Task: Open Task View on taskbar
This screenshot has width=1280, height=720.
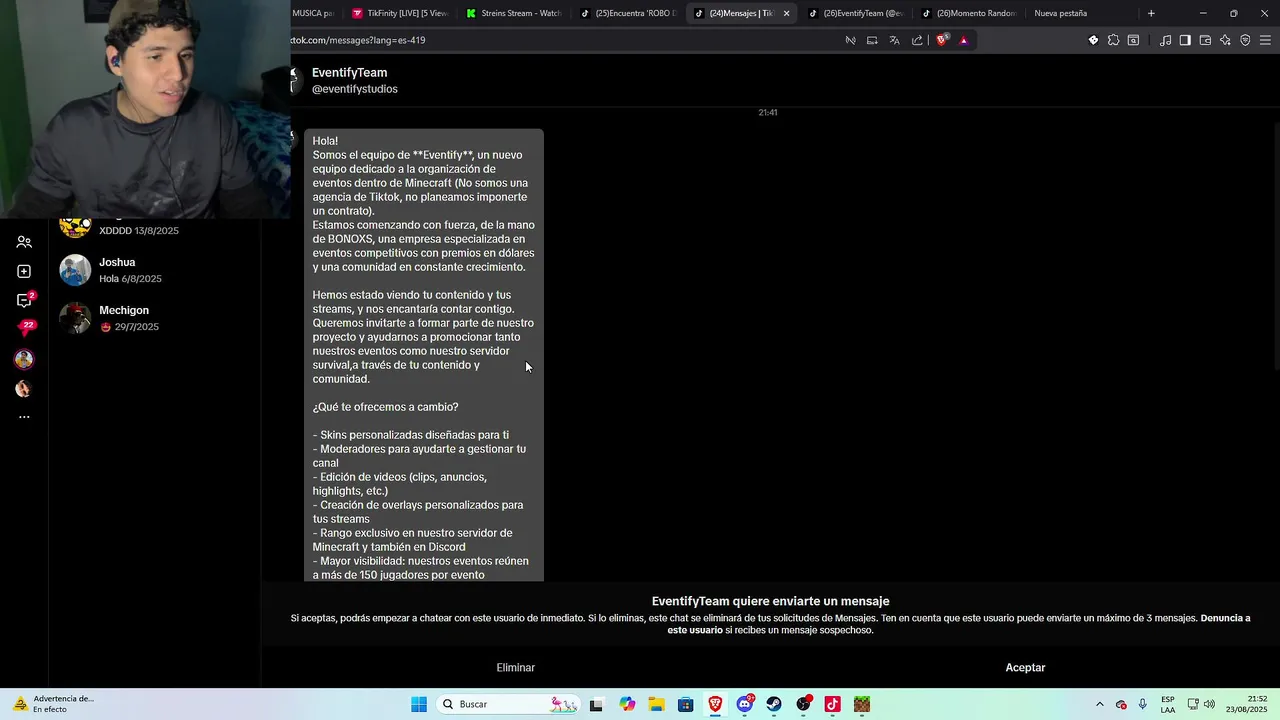Action: (596, 704)
